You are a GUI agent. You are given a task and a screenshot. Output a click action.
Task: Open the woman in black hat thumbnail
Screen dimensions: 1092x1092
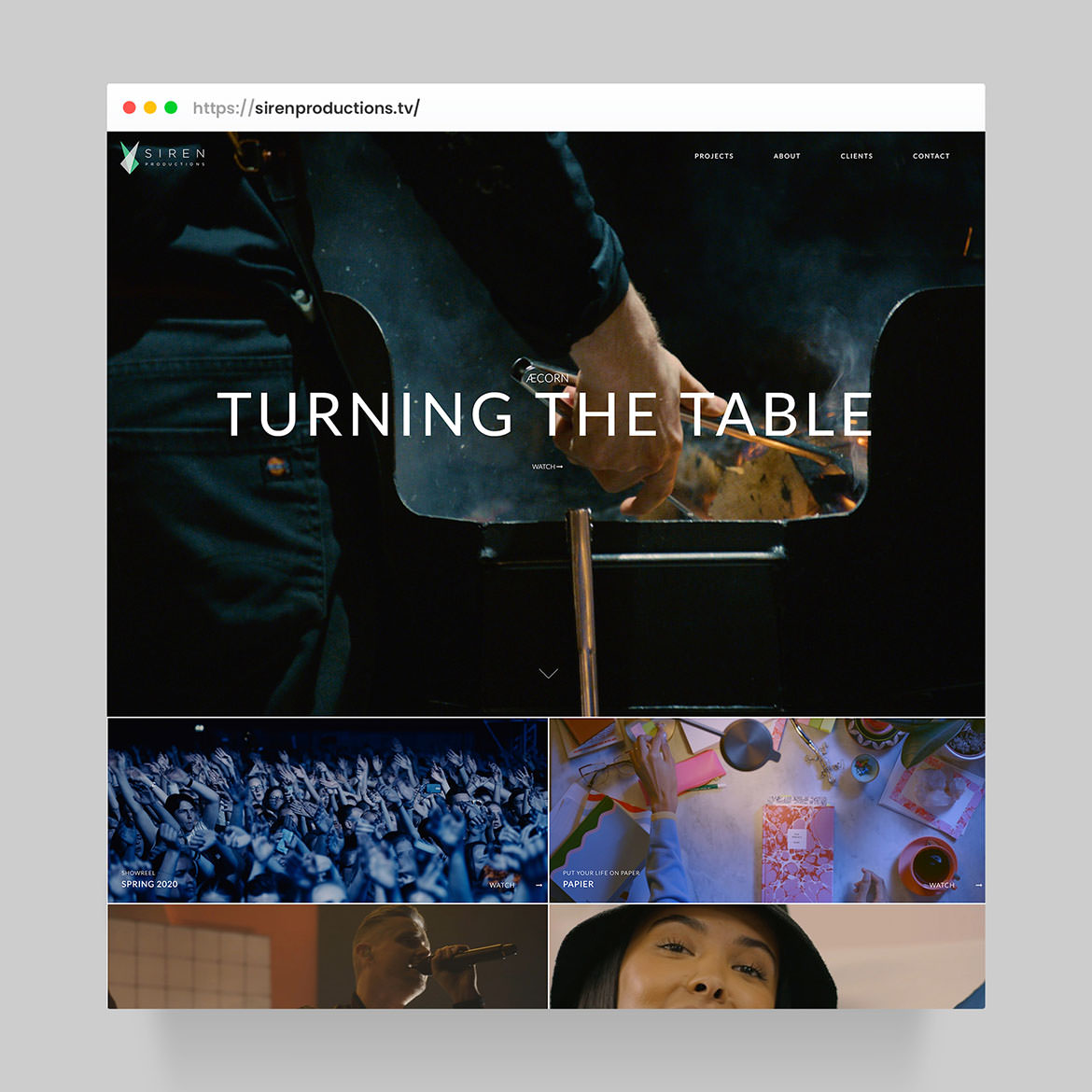766,956
